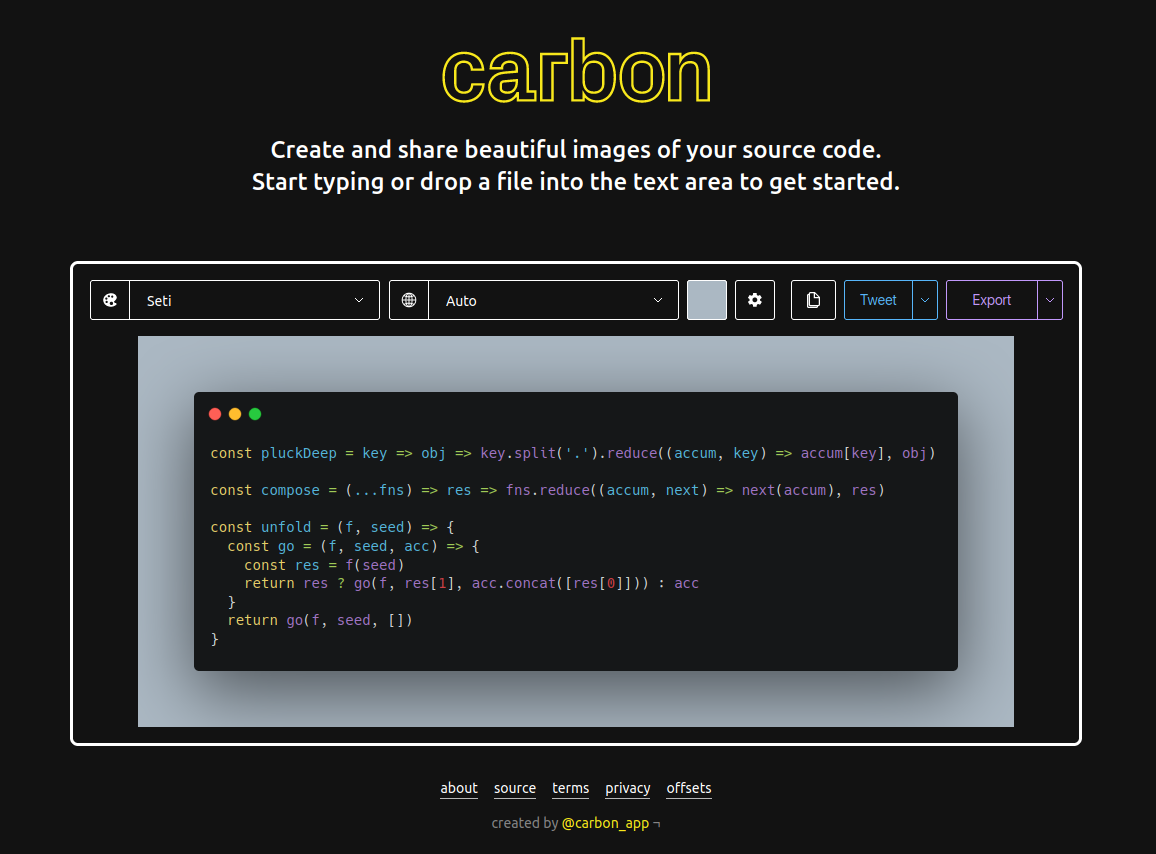Click the red window control dot
Screen dimensions: 1156x854
click(x=215, y=414)
